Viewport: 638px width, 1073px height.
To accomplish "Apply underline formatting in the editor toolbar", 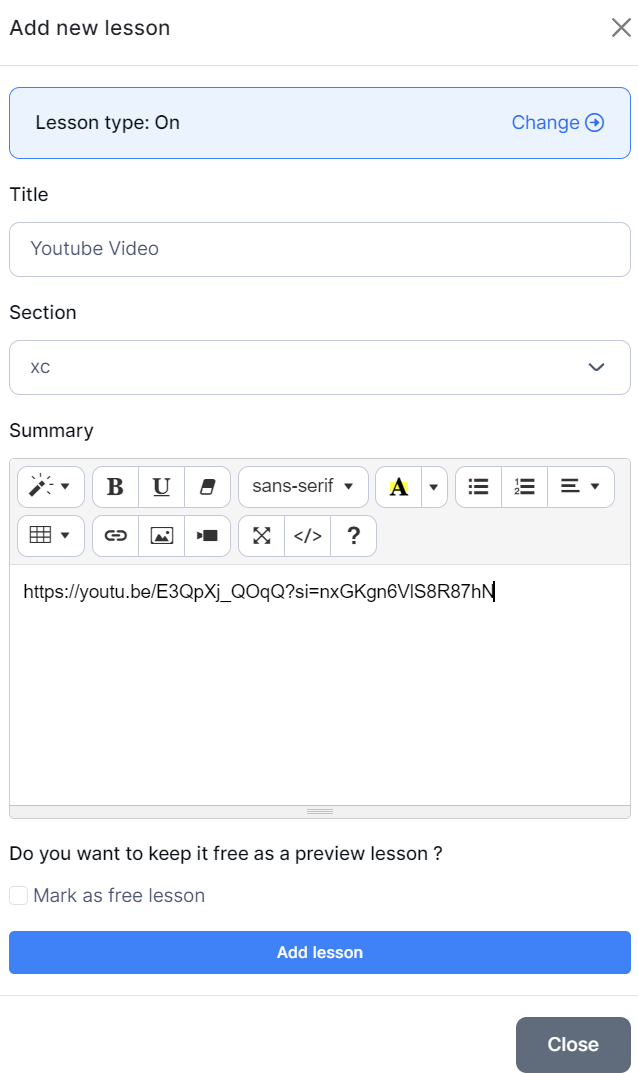I will coord(161,487).
